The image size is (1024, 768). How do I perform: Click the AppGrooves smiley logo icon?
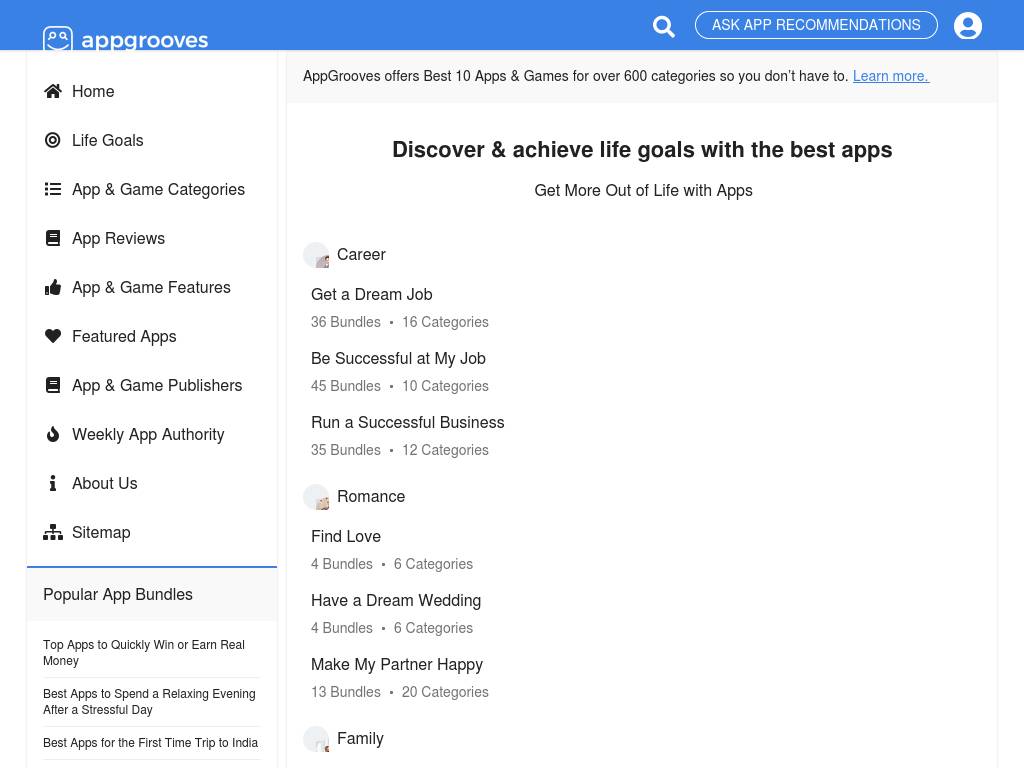tap(57, 39)
